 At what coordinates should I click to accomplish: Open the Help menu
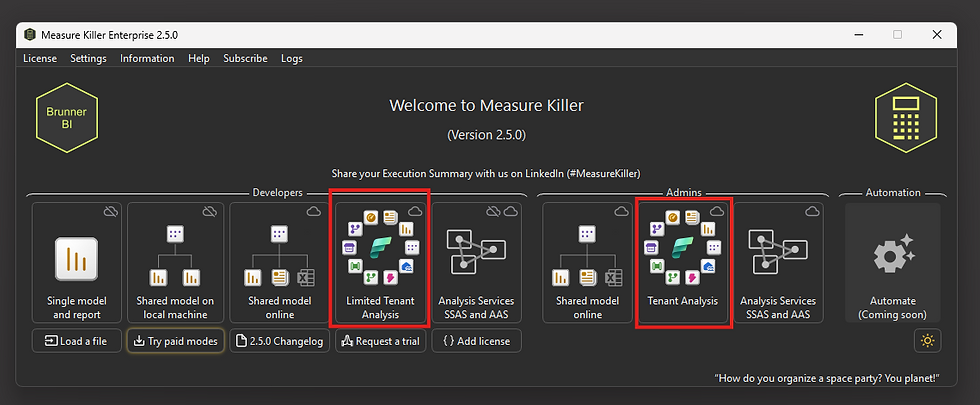(x=199, y=58)
